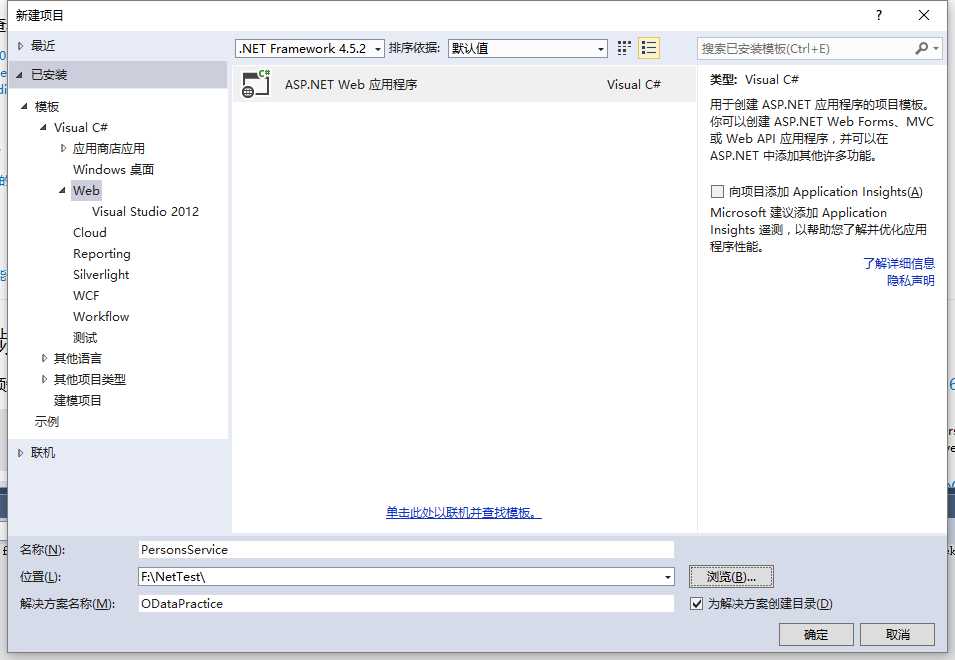Select the 测试 category
This screenshot has height=660, width=955.
pyautogui.click(x=85, y=338)
